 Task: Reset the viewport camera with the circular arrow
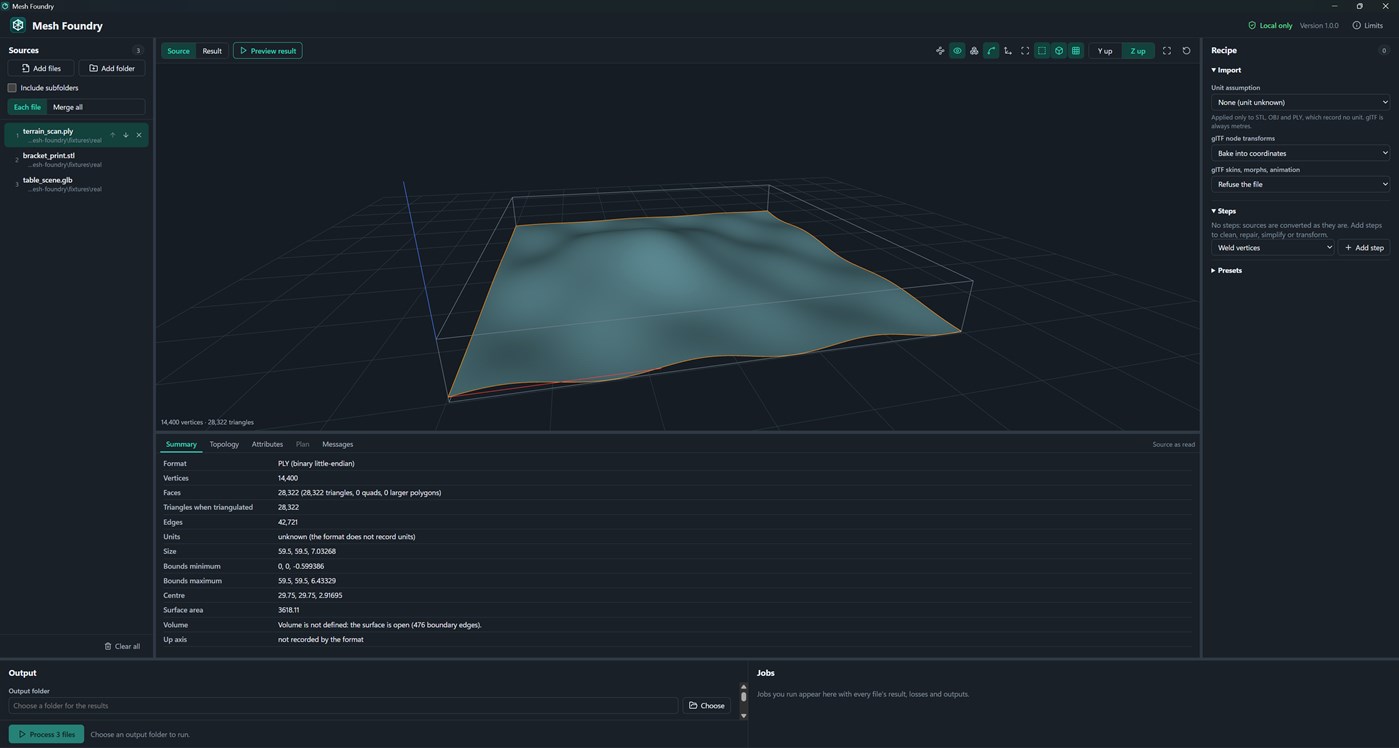point(1187,51)
